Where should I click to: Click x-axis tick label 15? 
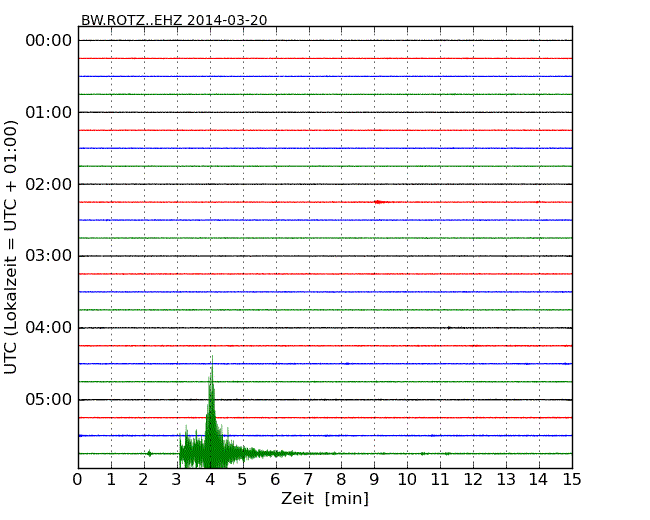pos(572,480)
